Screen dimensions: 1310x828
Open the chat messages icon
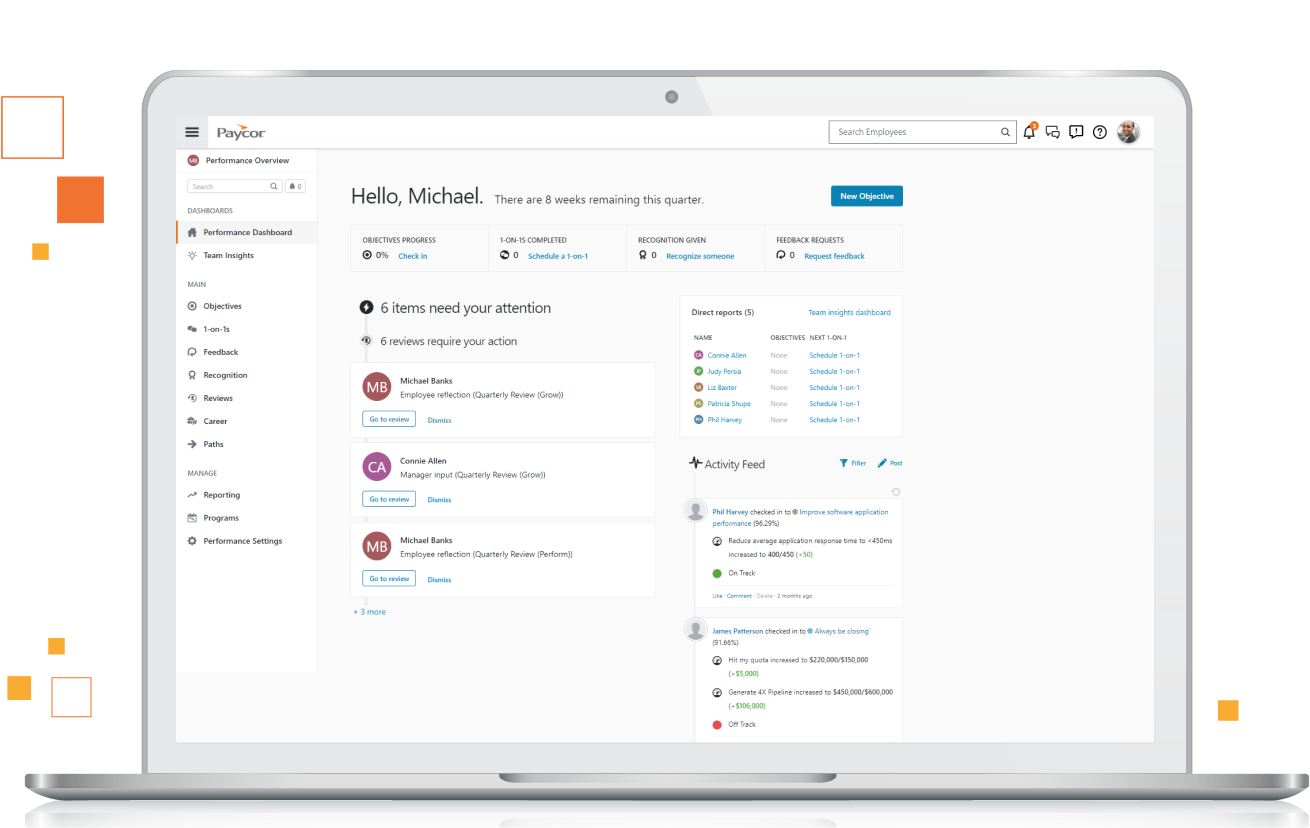[1053, 132]
